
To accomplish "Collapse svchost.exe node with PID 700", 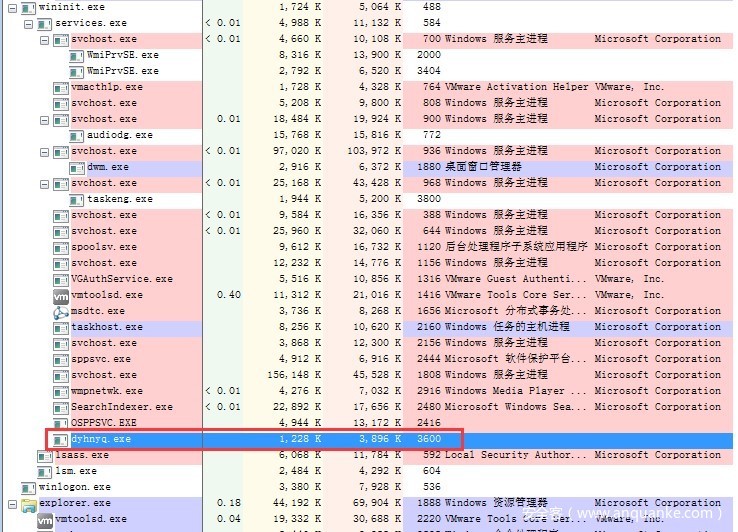I will coord(44,39).
